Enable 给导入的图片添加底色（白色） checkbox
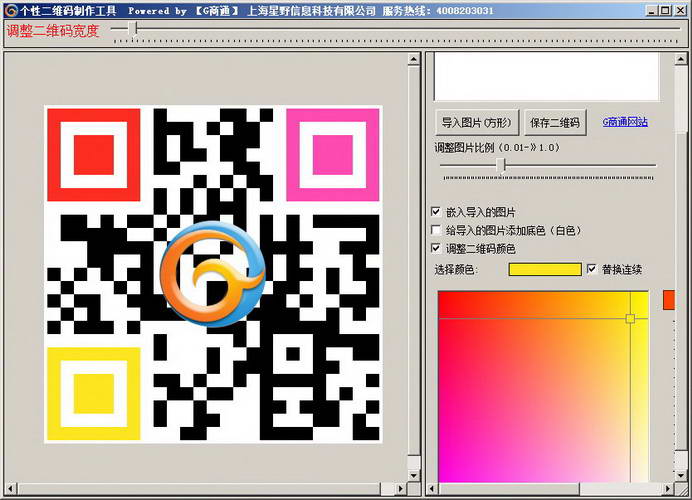This screenshot has height=500, width=692. coord(436,230)
